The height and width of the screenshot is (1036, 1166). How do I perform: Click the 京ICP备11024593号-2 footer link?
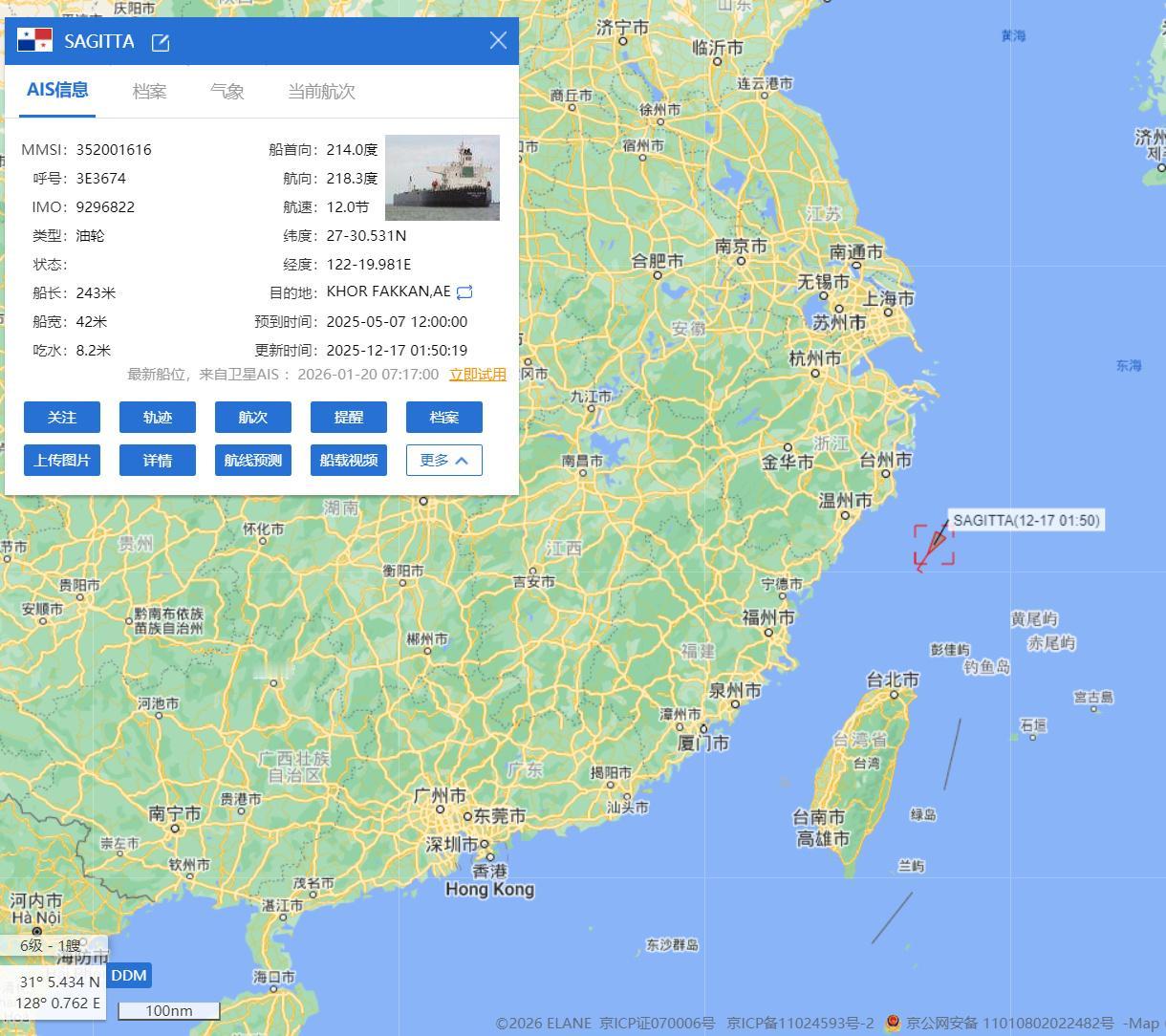click(x=801, y=1024)
